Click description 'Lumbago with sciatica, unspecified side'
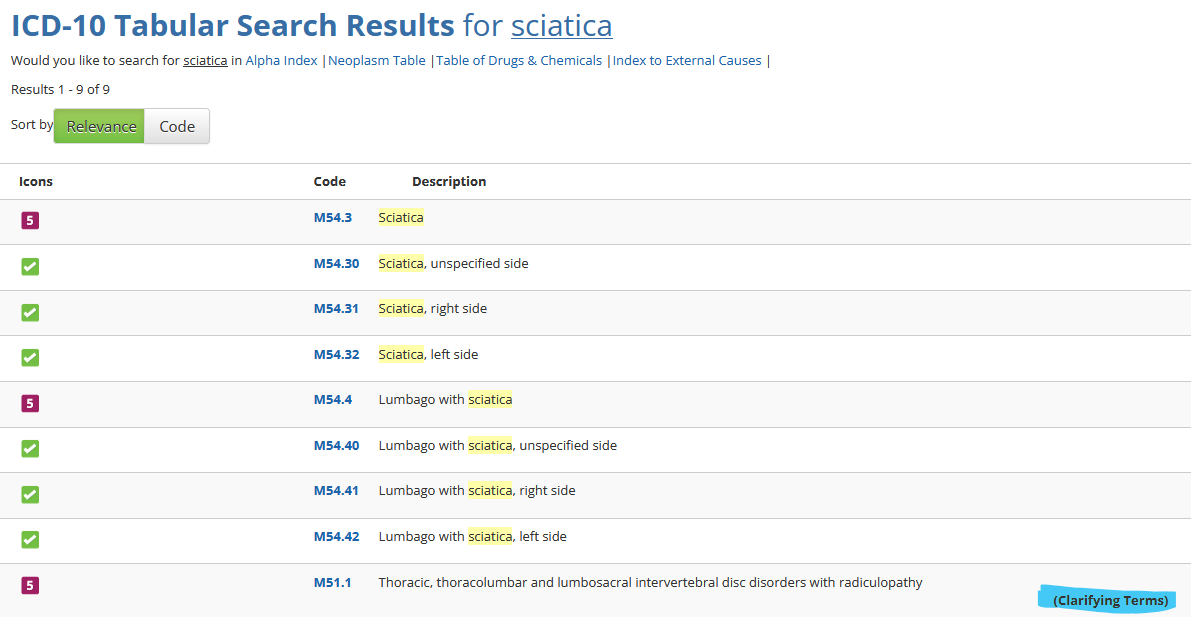 498,446
